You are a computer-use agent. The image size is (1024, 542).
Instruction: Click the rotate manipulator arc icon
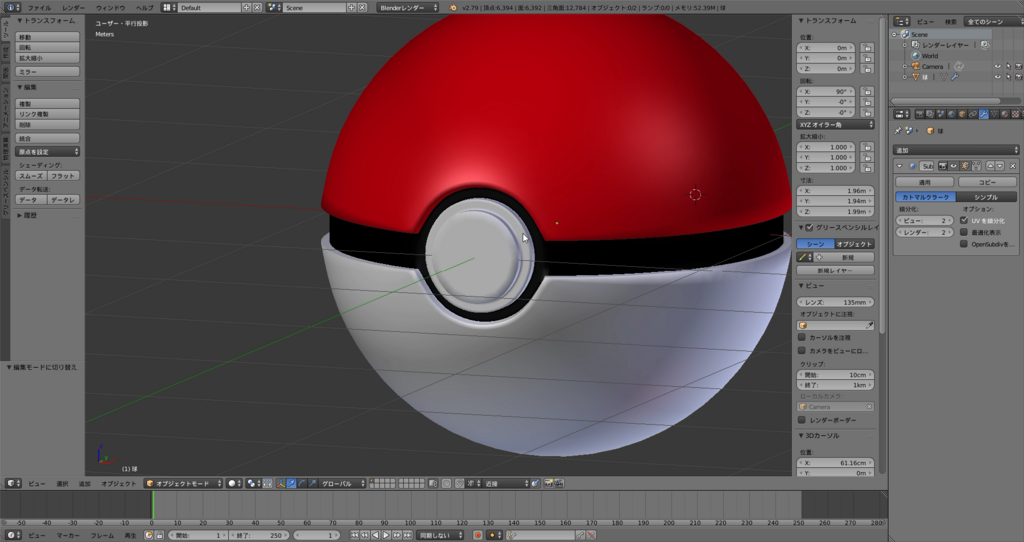point(302,484)
